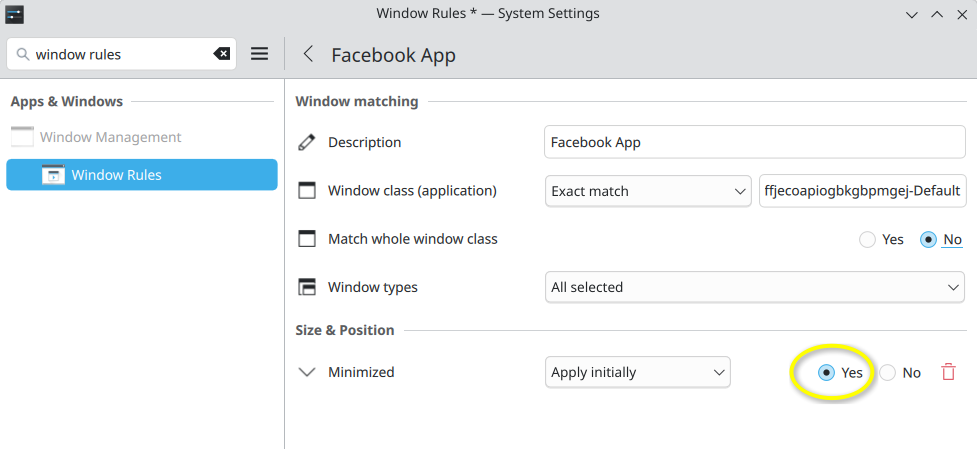Collapse the Minimized row chevron
This screenshot has width=977, height=449.
[x=307, y=372]
